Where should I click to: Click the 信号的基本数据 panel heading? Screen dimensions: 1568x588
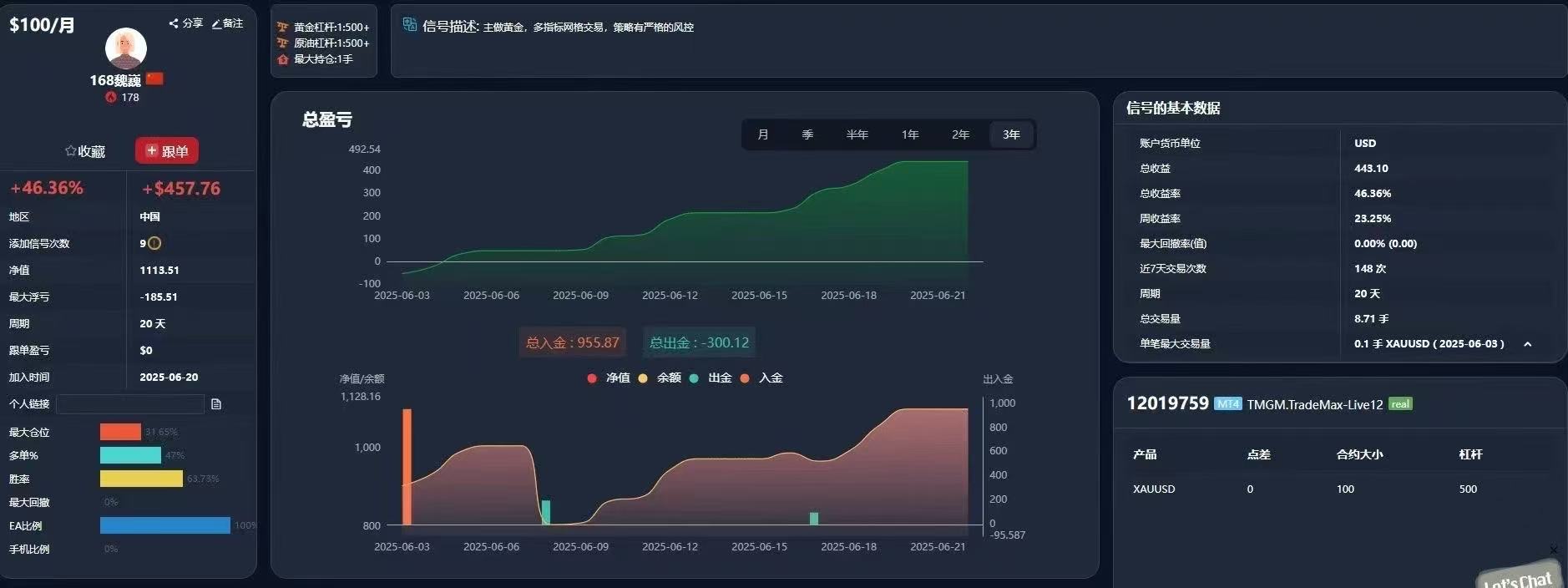1173,108
